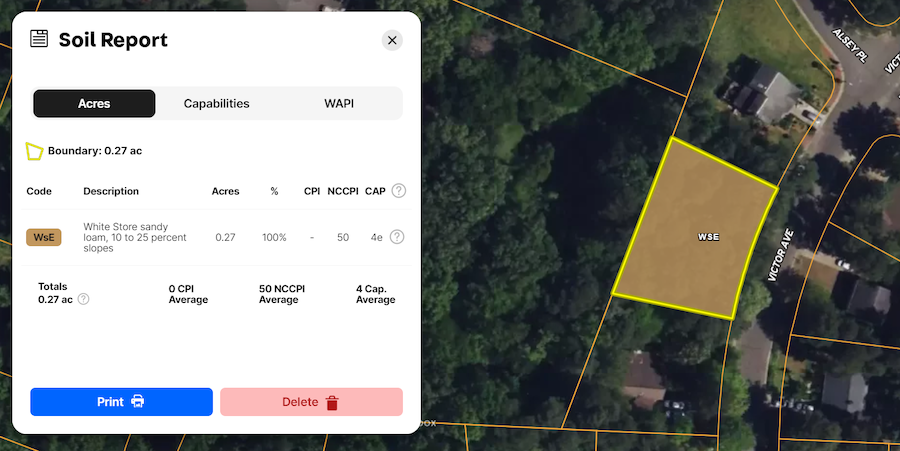
Task: Click the Soil Report document icon
Action: [39, 40]
